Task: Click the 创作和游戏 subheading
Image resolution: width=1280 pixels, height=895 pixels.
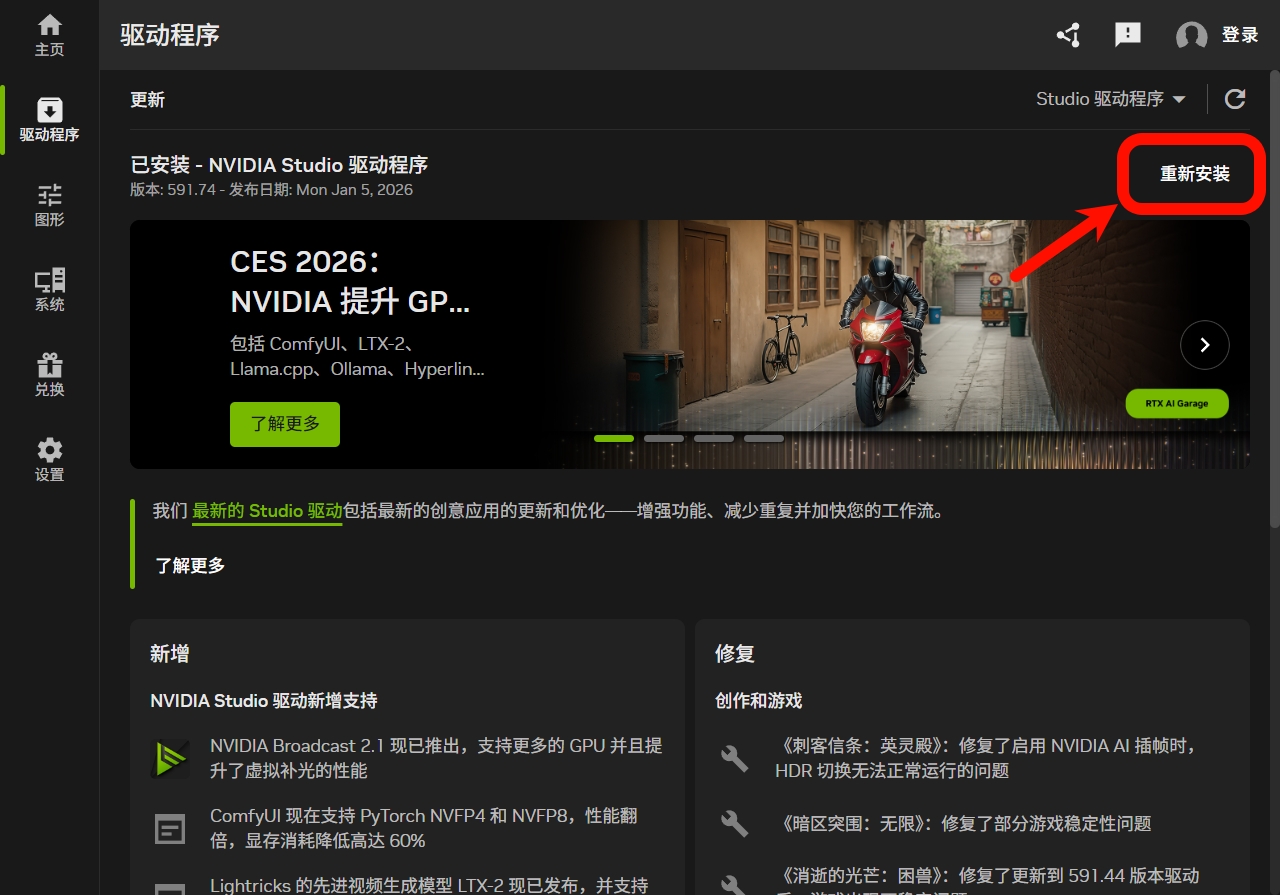Action: [x=759, y=701]
